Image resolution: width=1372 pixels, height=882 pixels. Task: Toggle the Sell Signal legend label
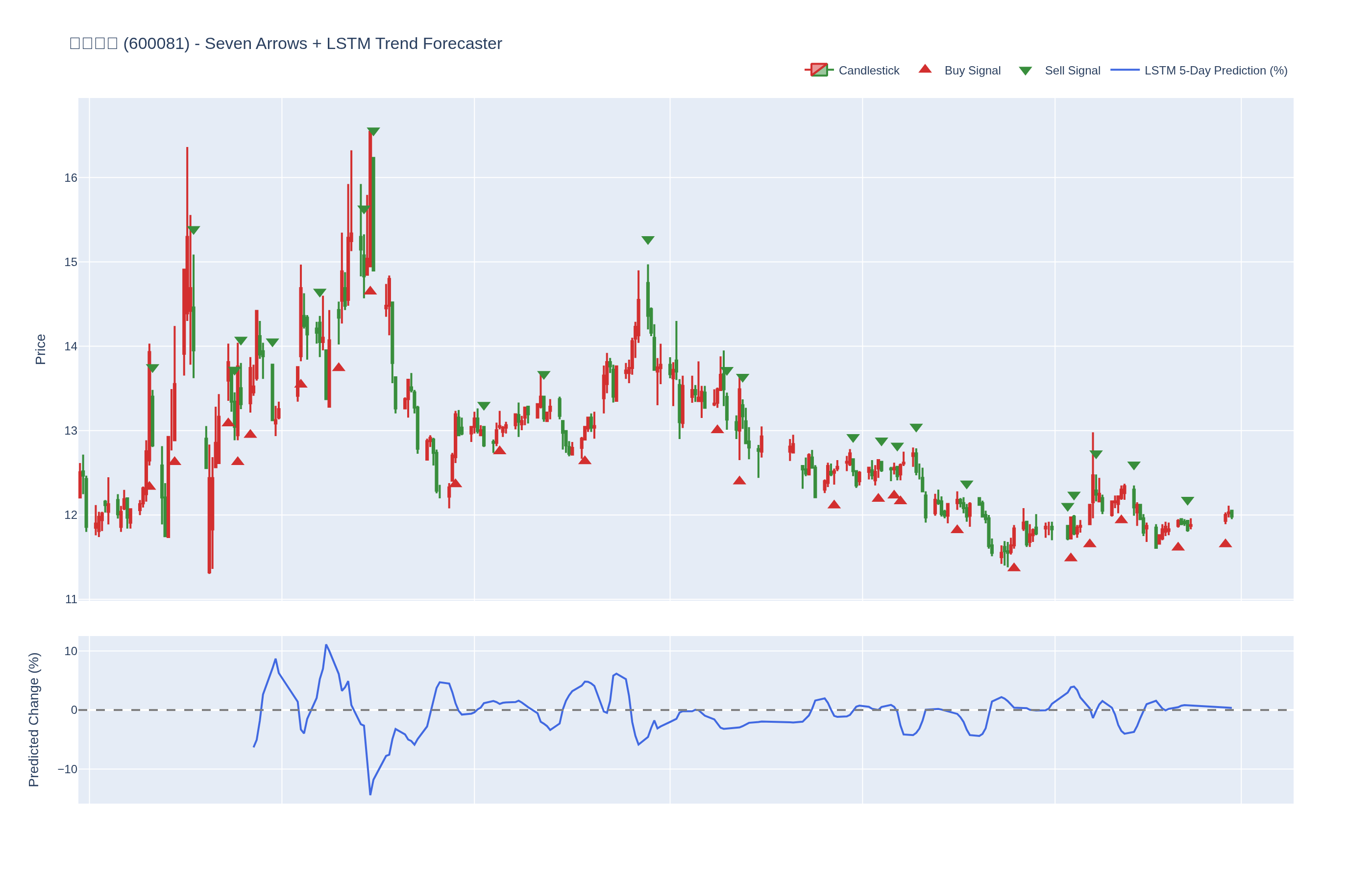tap(1072, 71)
